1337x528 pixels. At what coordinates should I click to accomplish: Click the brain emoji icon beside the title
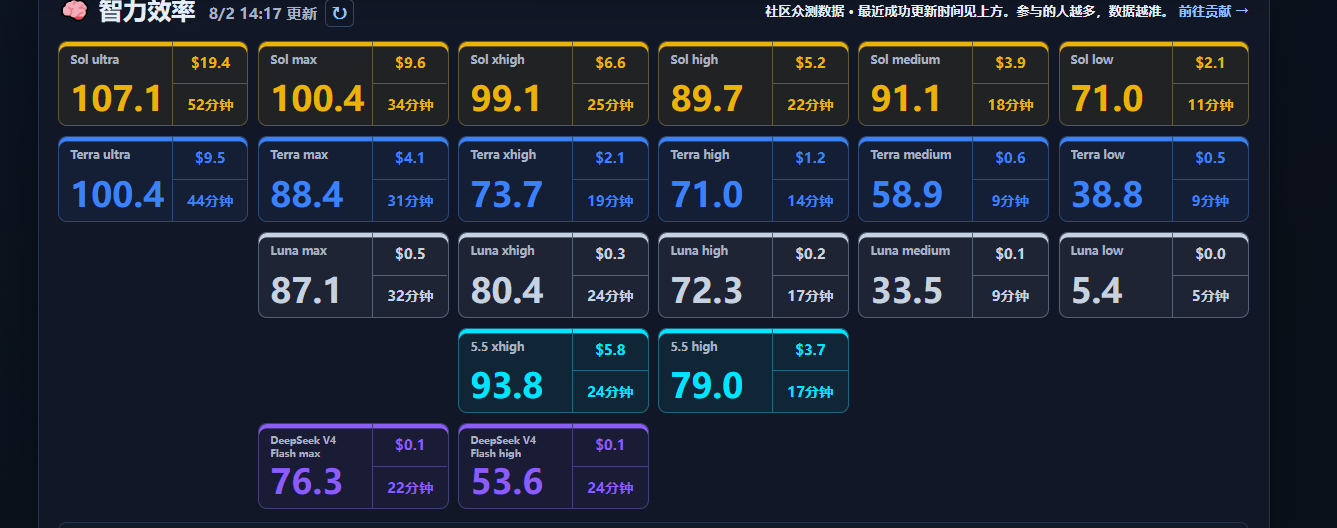(74, 12)
